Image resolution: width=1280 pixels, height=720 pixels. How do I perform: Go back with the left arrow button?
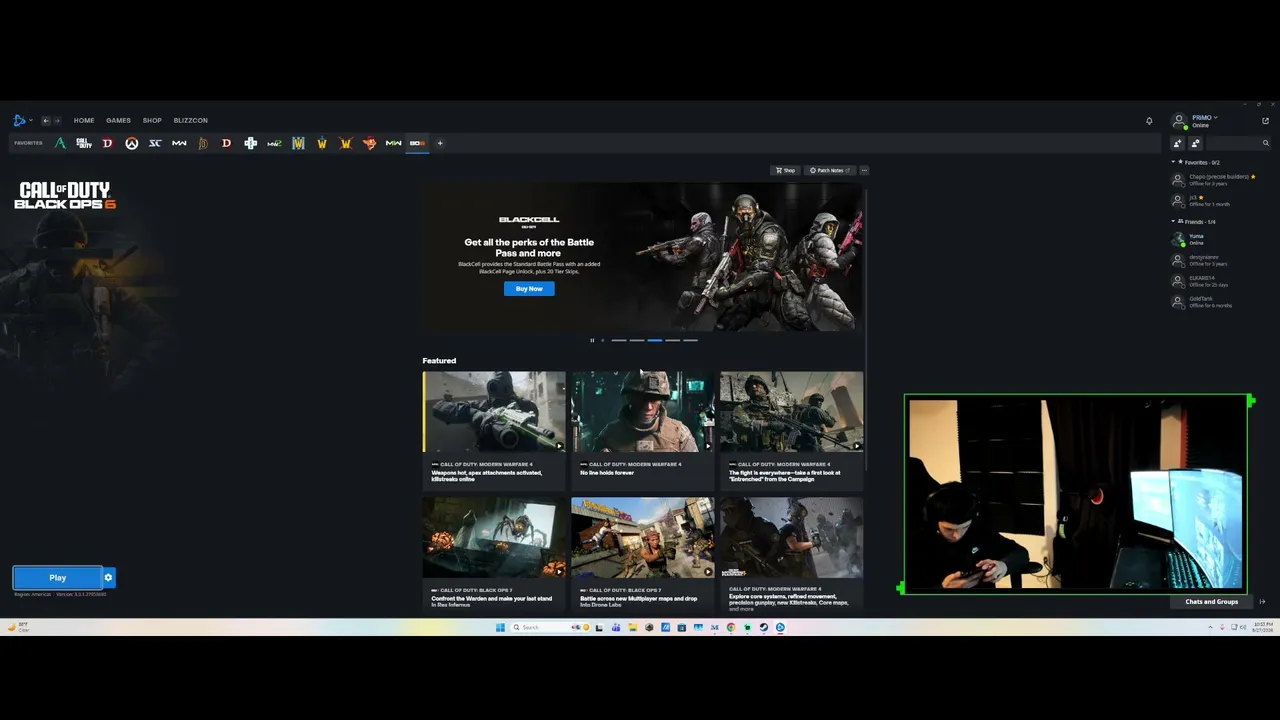pos(45,121)
